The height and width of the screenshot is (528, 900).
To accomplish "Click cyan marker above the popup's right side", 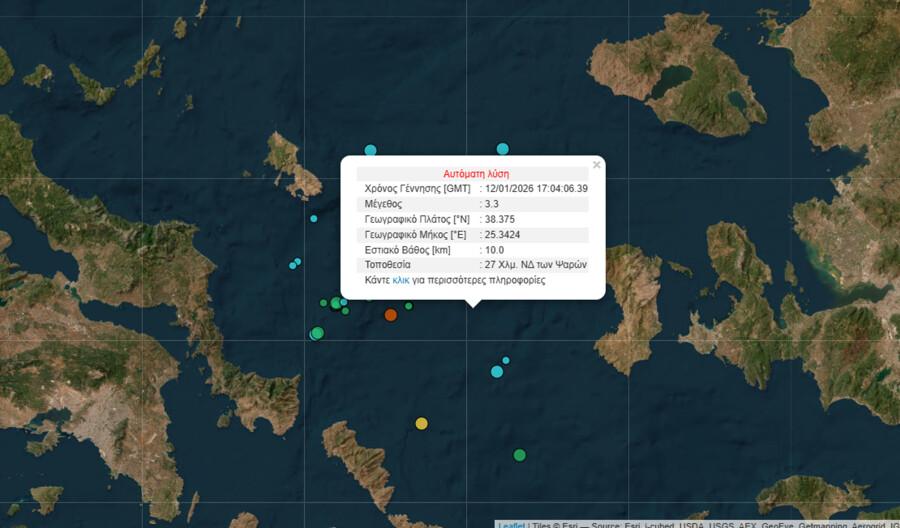I will [x=503, y=149].
